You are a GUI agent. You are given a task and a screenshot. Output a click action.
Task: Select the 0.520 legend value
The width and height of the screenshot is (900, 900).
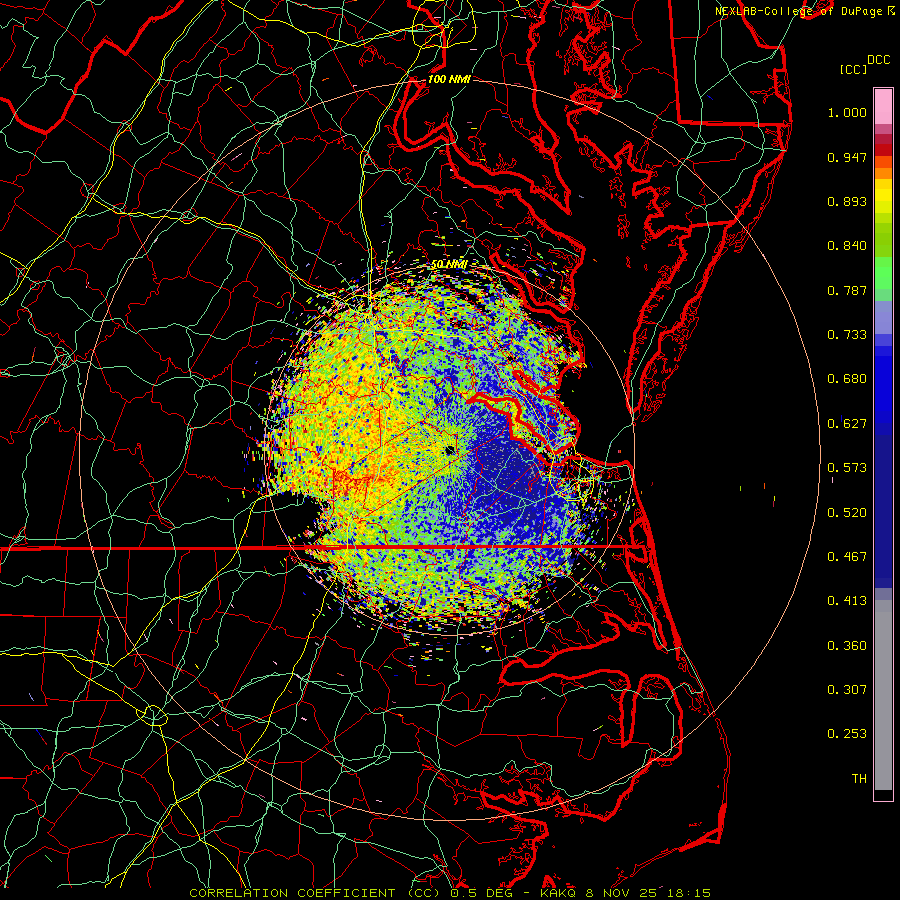[847, 513]
